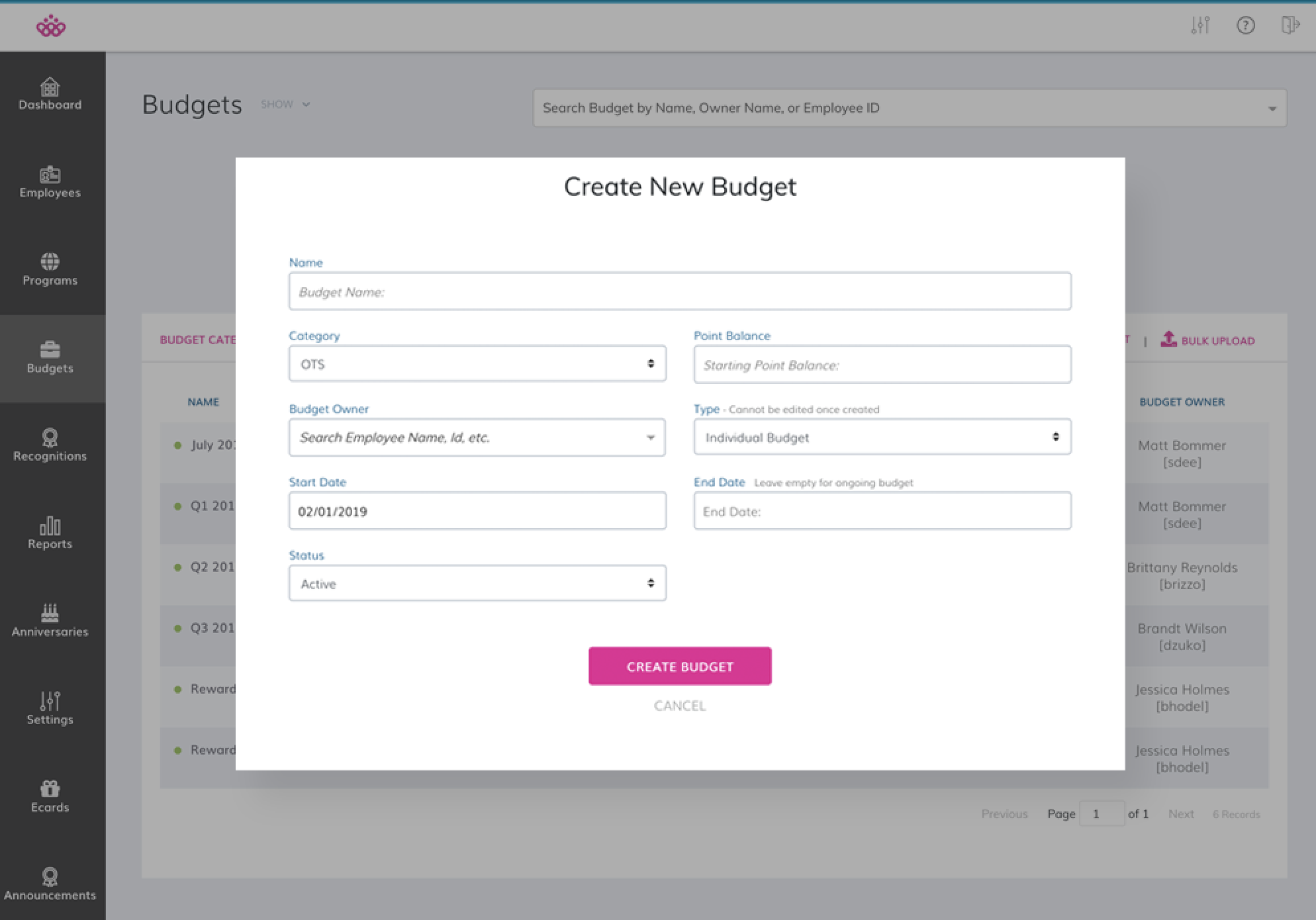This screenshot has height=920, width=1316.
Task: Open the top-right settings sliders icon
Action: 1200,26
